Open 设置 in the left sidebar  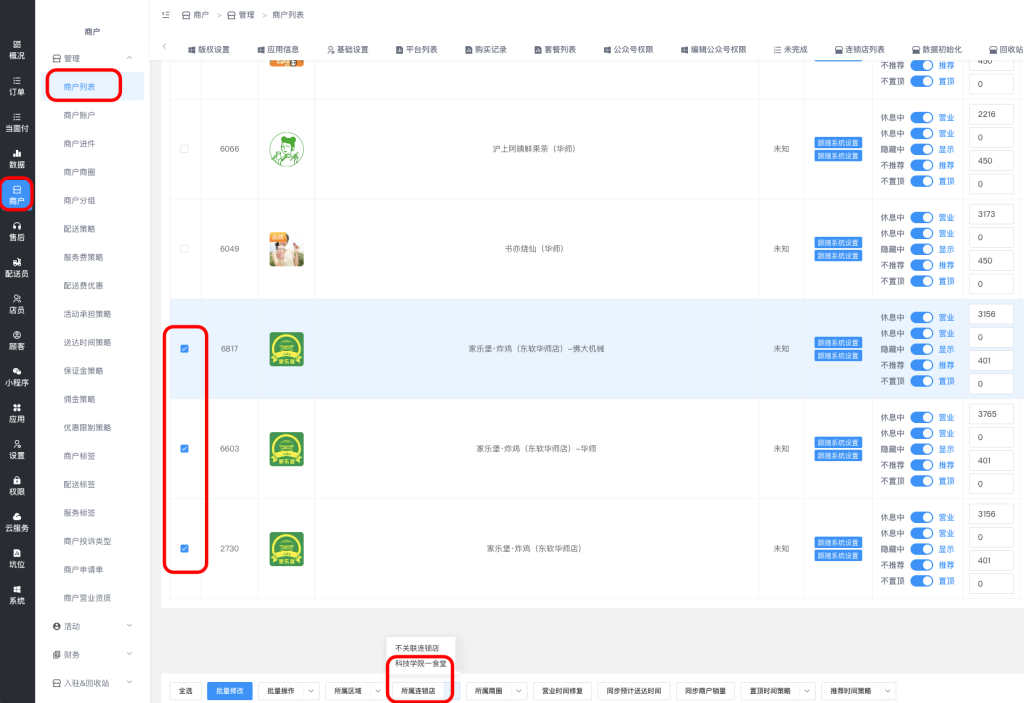[17, 448]
